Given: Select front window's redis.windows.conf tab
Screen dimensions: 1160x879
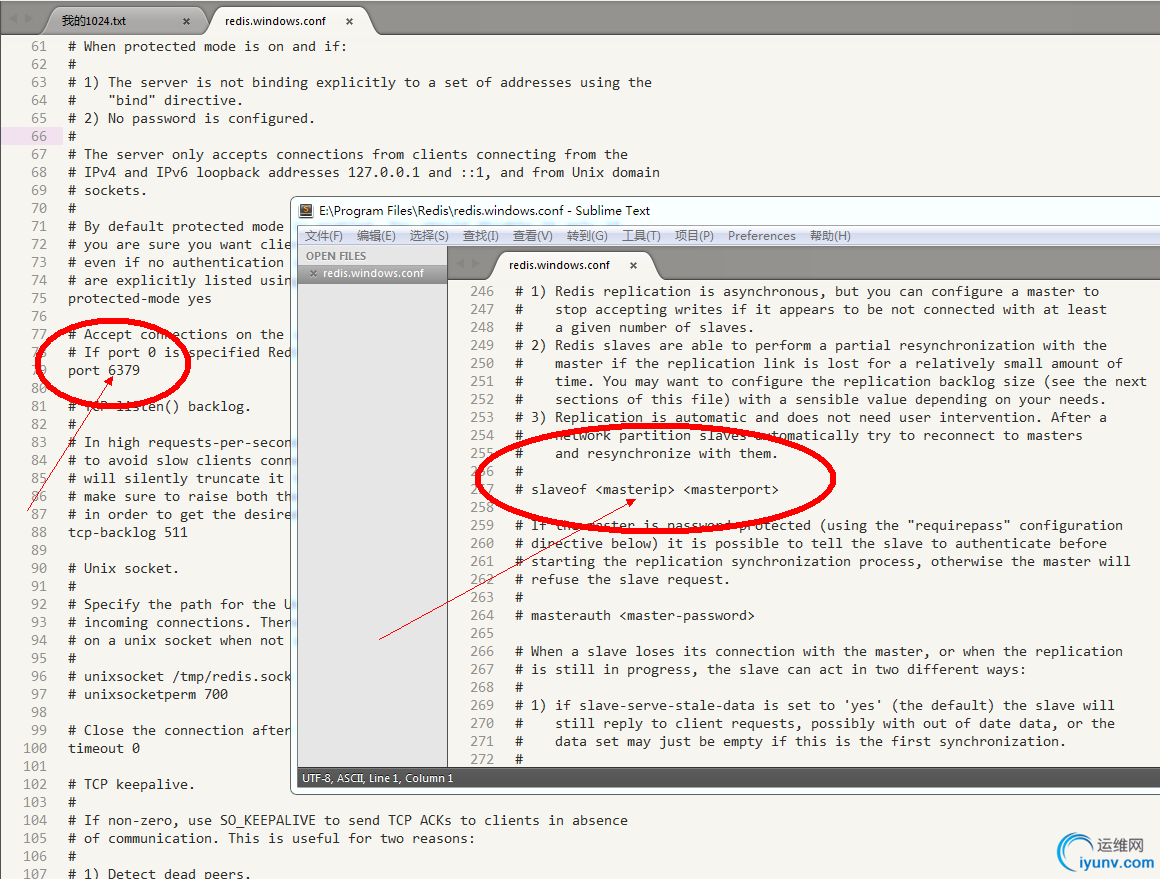Looking at the screenshot, I should 559,265.
